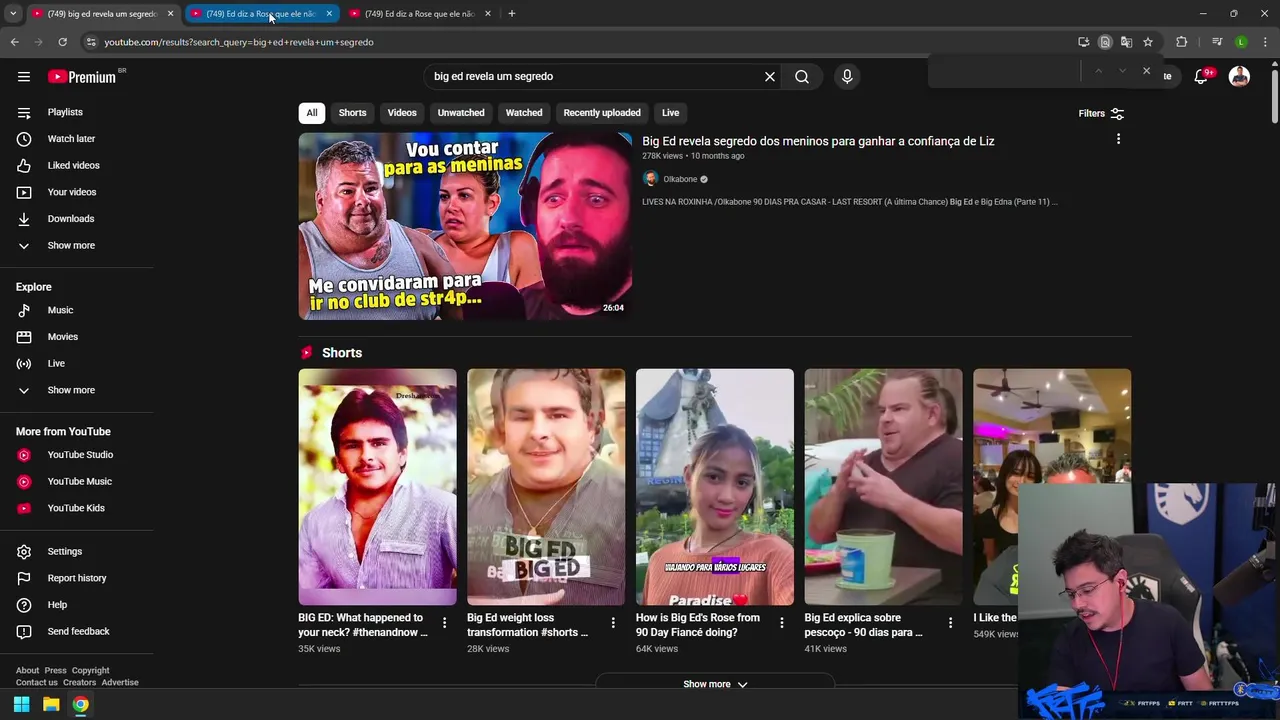Open Windows Start menu
Viewport: 1280px width, 720px height.
tap(21, 704)
